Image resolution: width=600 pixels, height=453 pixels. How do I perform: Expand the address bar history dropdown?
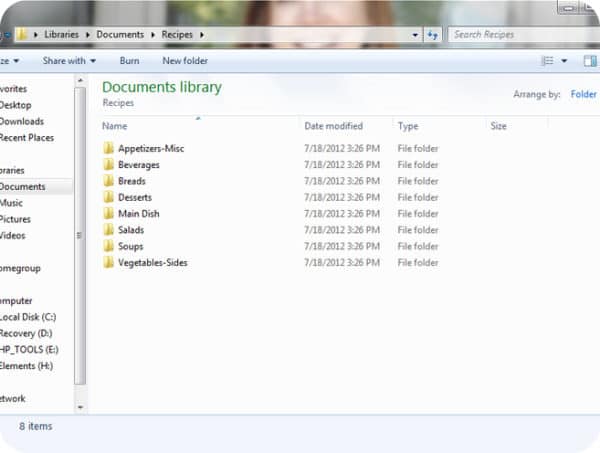point(415,35)
